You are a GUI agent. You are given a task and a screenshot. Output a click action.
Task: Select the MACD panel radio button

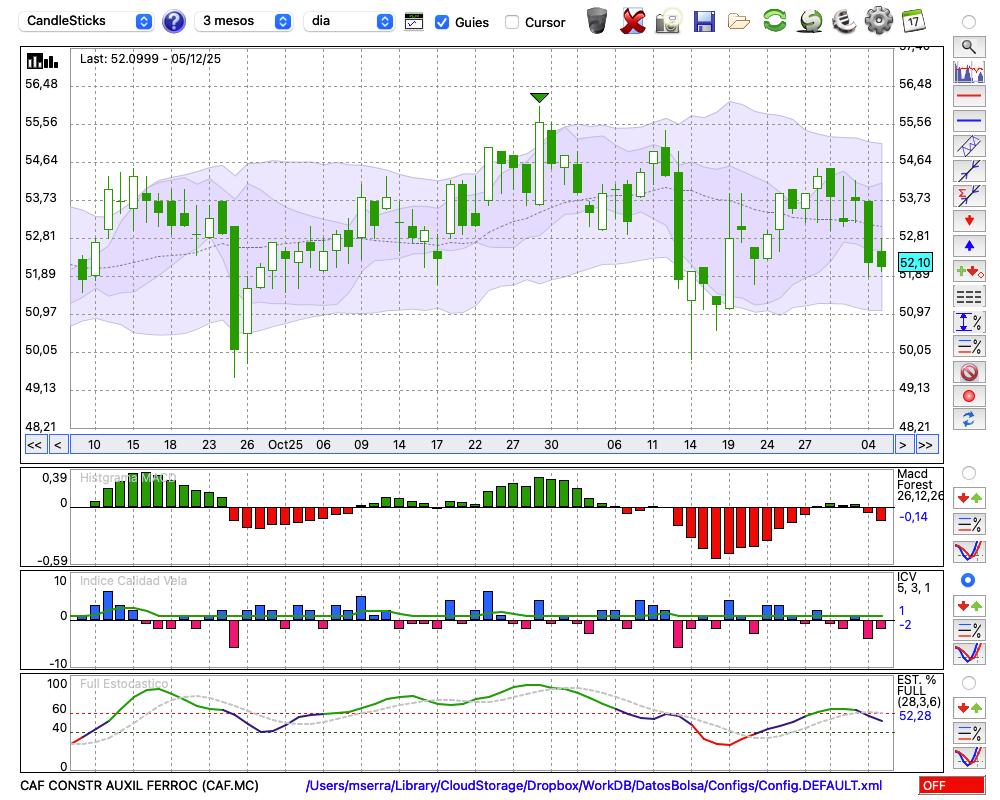969,473
